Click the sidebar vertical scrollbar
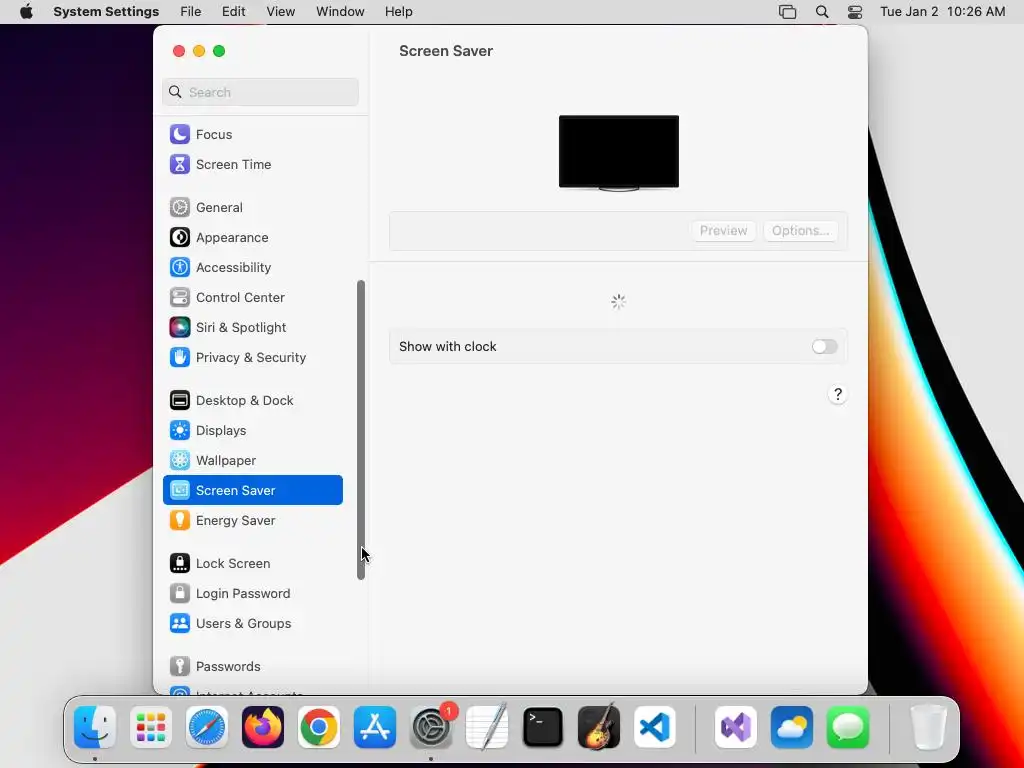 (360, 430)
